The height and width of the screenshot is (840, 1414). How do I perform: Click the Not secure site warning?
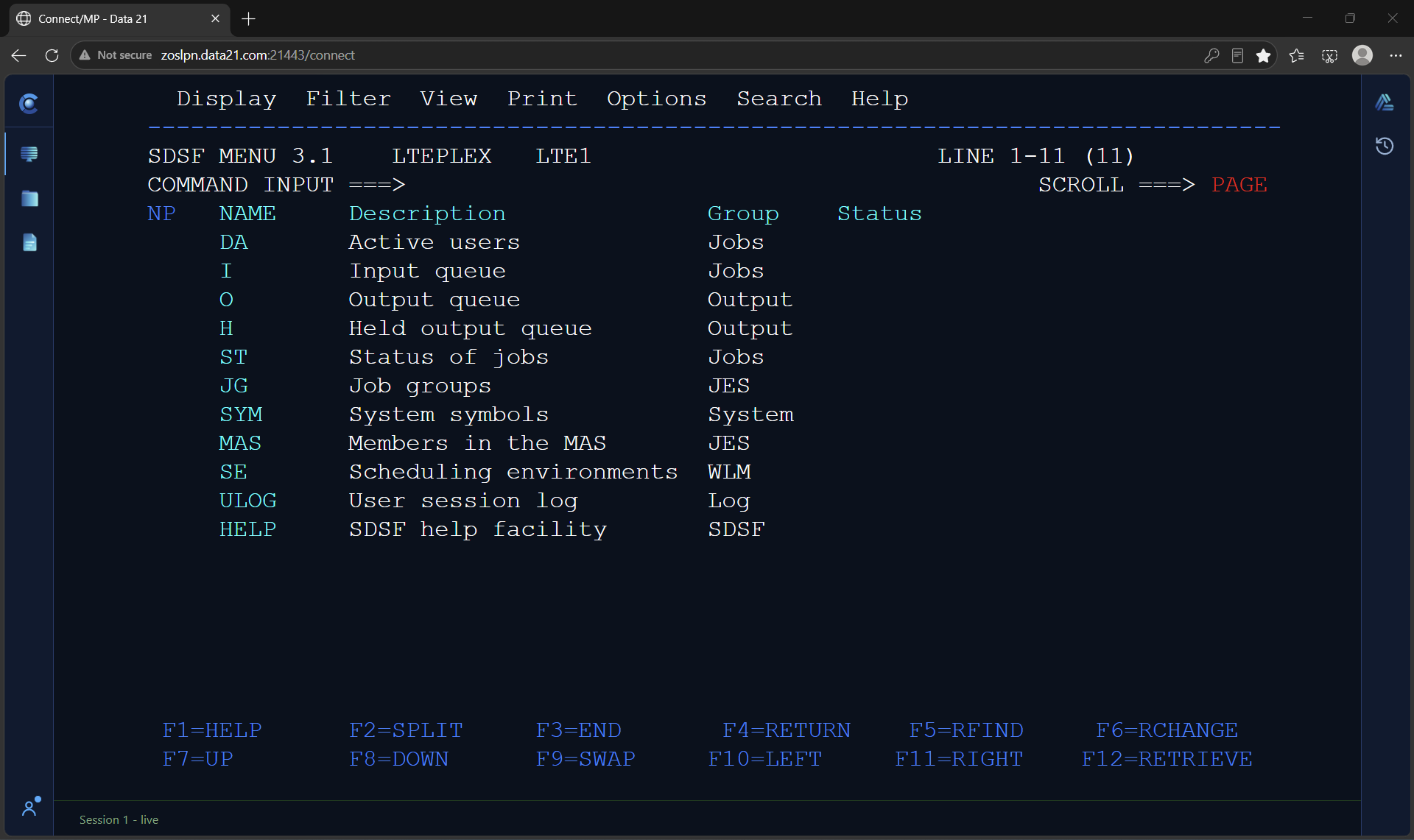116,55
